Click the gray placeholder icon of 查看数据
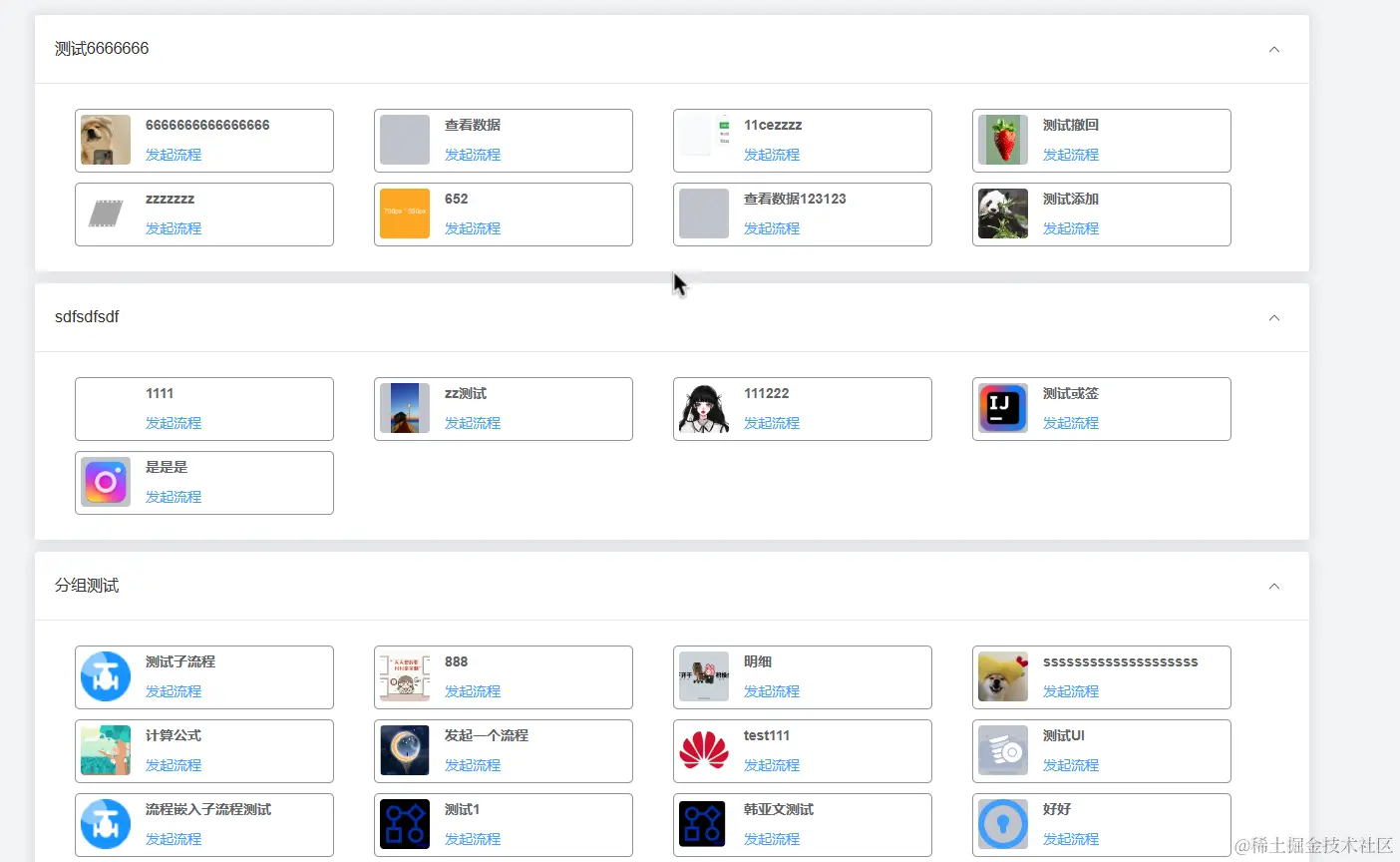Viewport: 1400px width, 862px height. point(405,140)
